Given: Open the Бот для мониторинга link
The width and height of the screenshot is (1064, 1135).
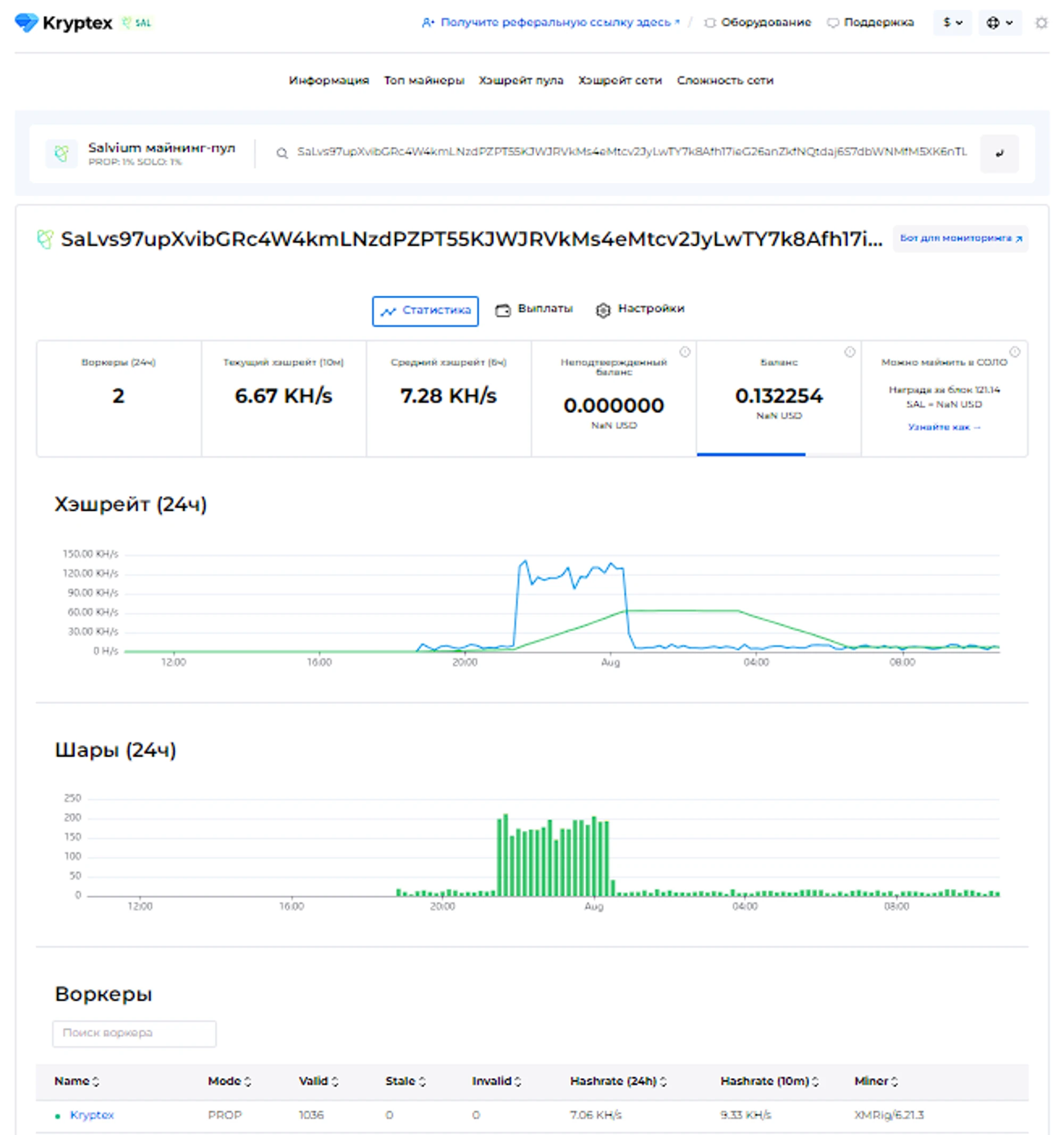Looking at the screenshot, I should click(x=960, y=239).
